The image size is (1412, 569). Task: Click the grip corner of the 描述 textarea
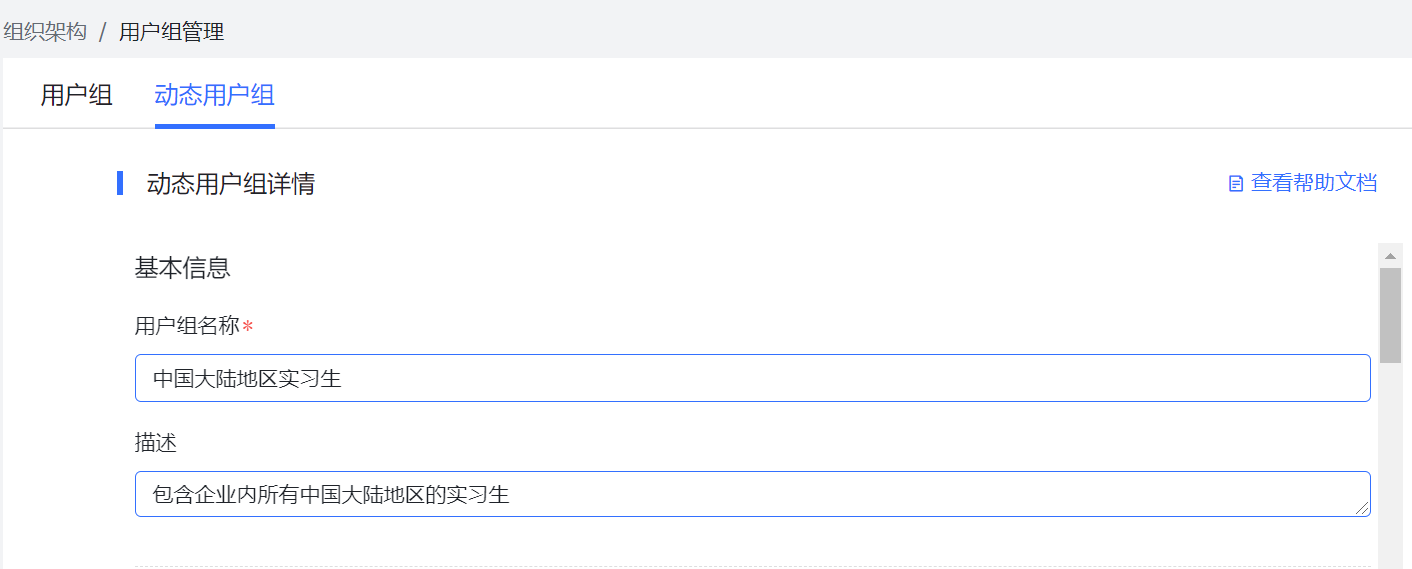click(x=1362, y=508)
